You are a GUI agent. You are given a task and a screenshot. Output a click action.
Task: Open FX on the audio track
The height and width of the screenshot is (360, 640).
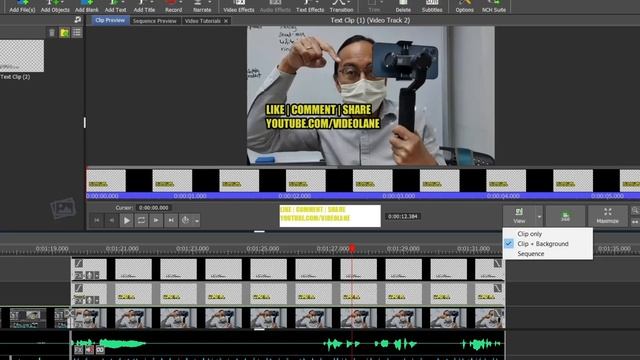point(79,350)
